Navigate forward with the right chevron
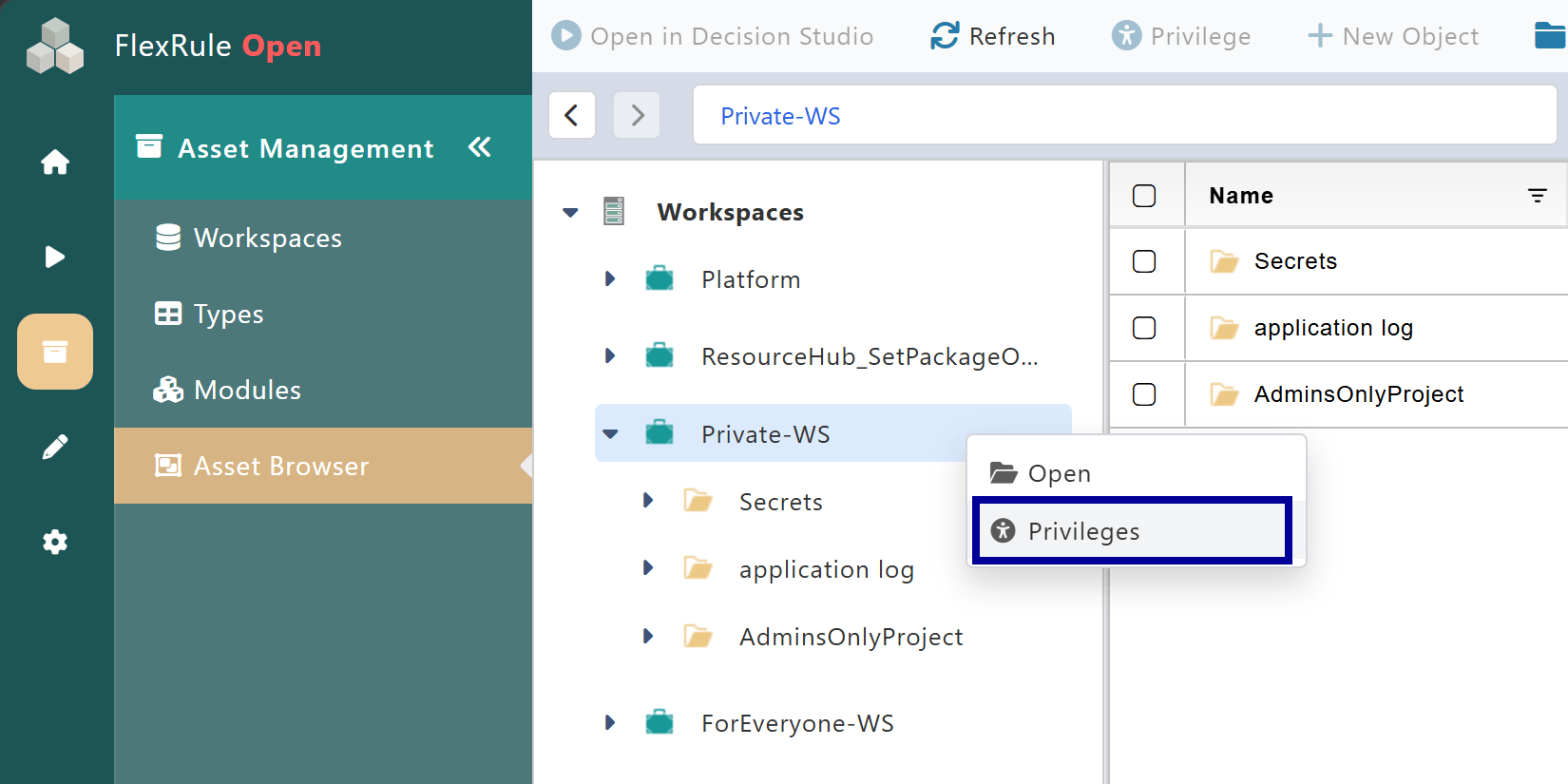The height and width of the screenshot is (784, 1568). click(637, 115)
